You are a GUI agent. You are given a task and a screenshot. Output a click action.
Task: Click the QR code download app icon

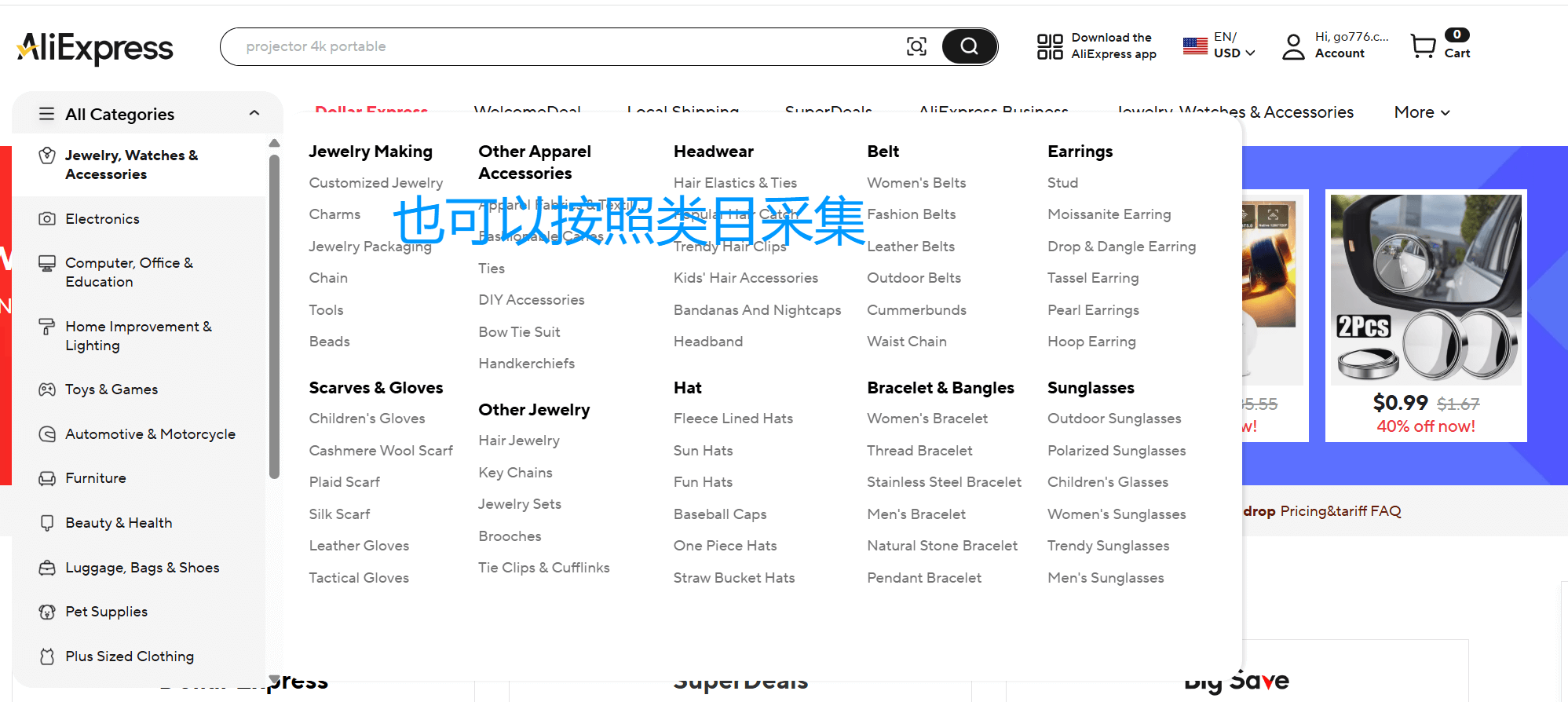1050,46
